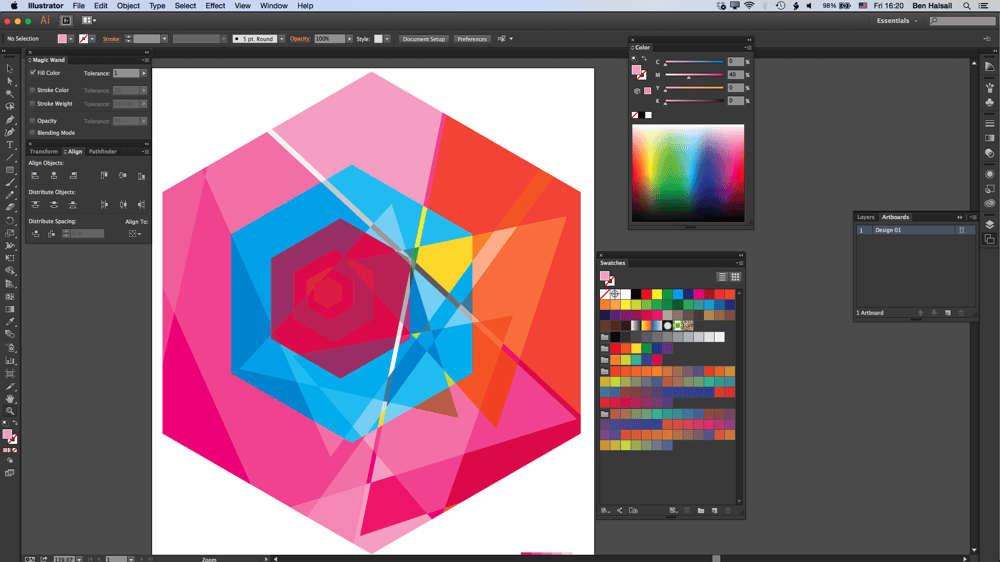Open stroke weight dropdown in control bar

tap(165, 39)
